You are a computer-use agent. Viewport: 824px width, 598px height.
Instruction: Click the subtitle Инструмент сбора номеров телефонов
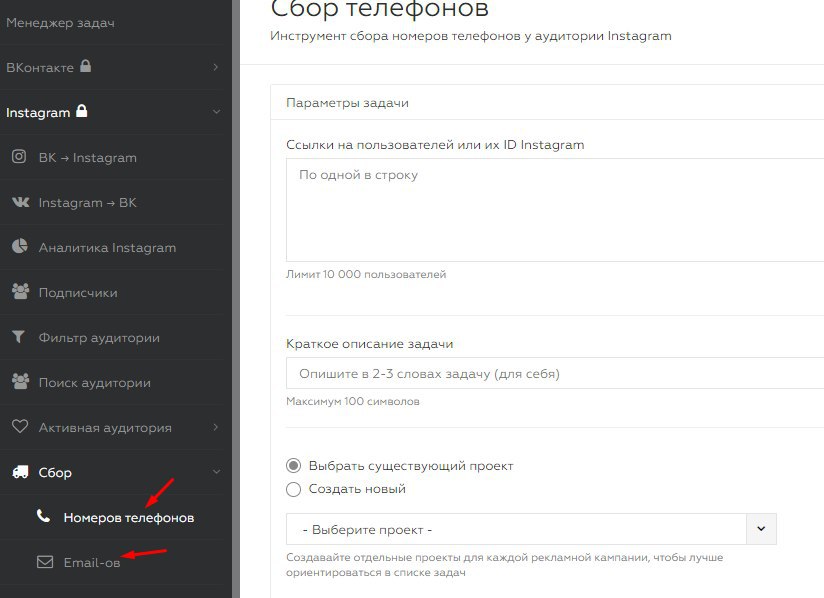pos(471,36)
